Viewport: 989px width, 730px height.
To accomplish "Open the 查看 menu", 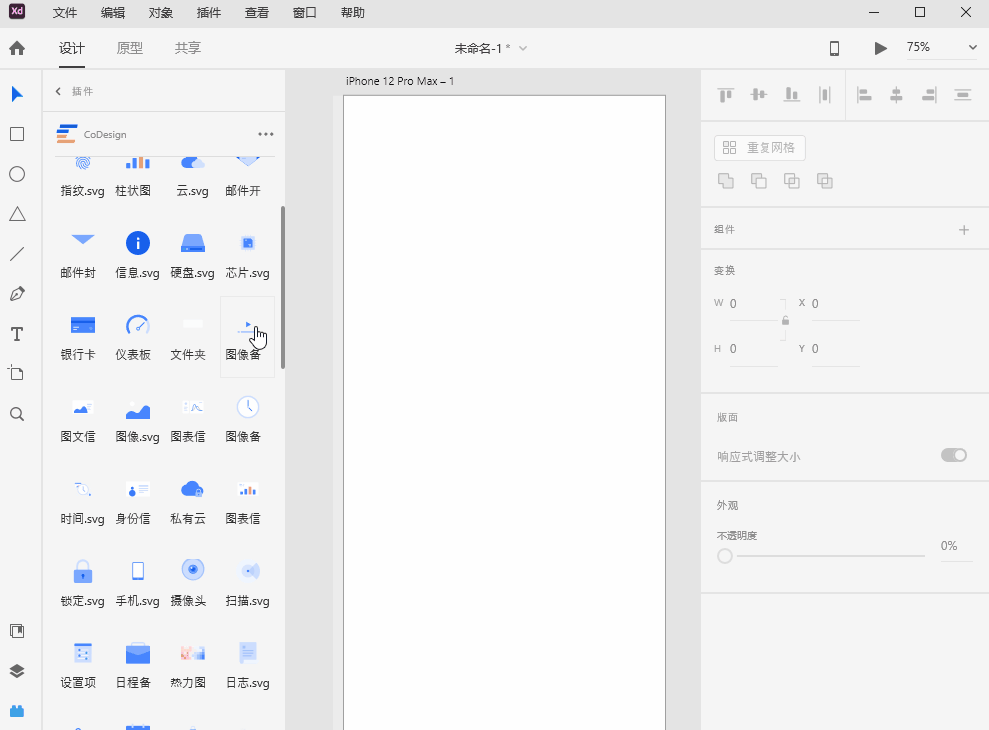I will coord(257,13).
